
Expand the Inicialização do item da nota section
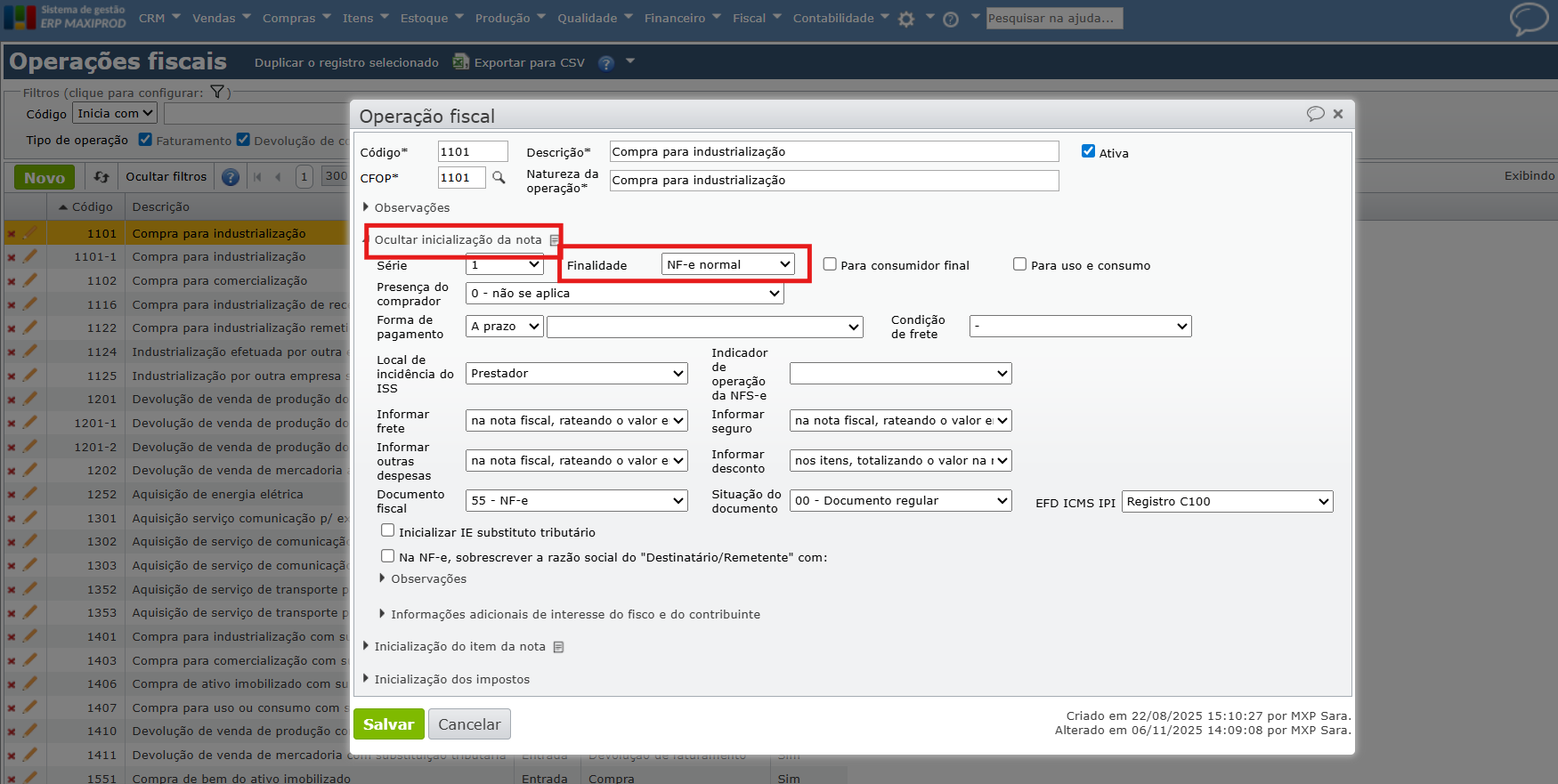[x=459, y=647]
